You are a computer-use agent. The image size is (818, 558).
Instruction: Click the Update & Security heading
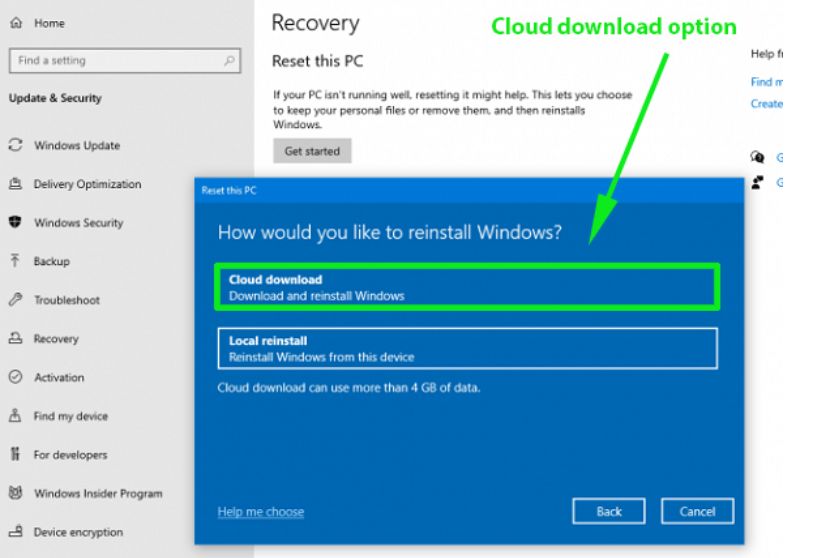coord(55,98)
